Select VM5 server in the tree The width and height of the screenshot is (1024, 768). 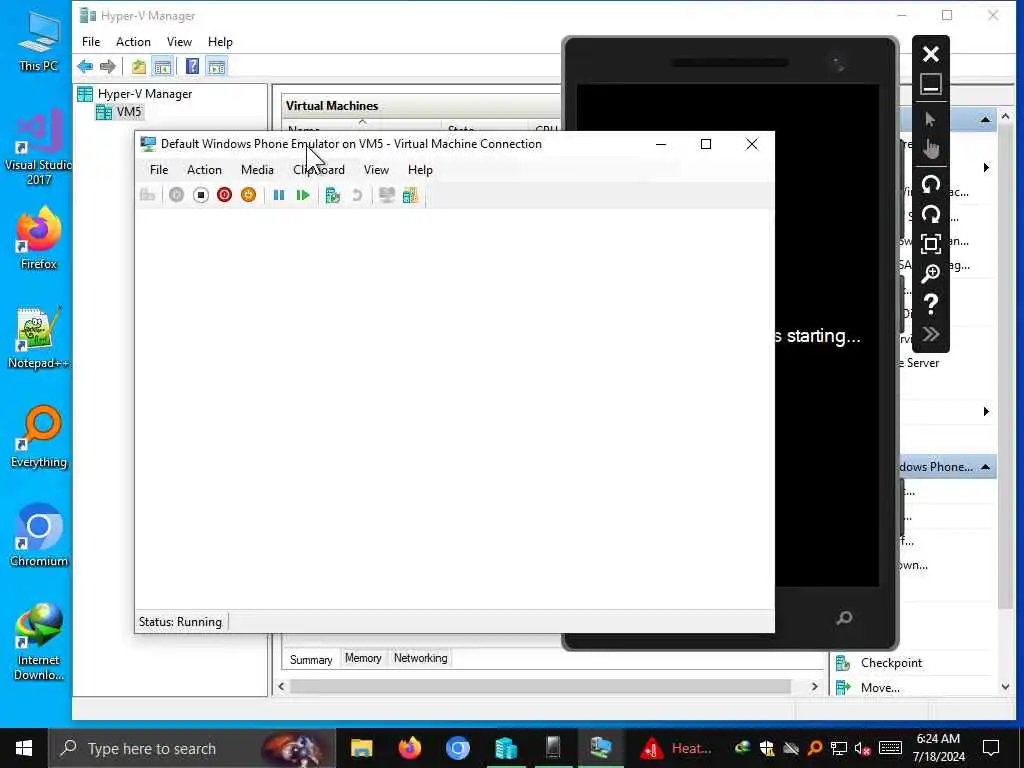click(119, 112)
